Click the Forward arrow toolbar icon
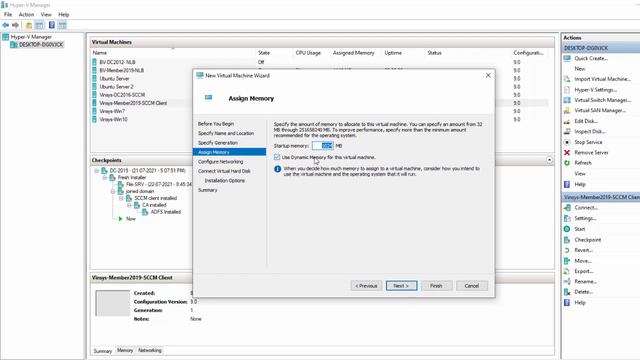Viewport: 640px width, 360px height. 16,25
